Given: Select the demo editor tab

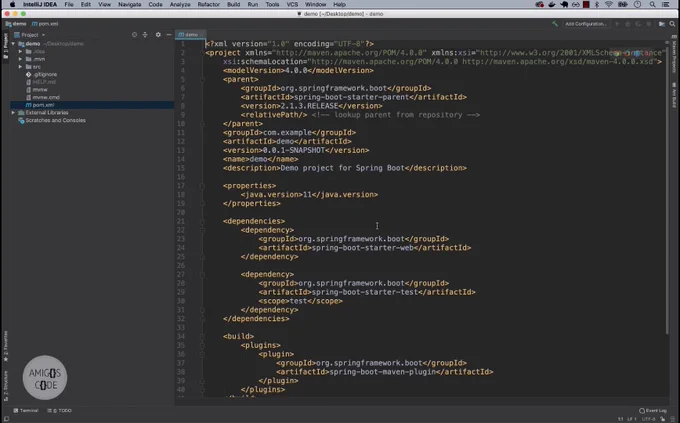Looking at the screenshot, I should click(x=189, y=35).
